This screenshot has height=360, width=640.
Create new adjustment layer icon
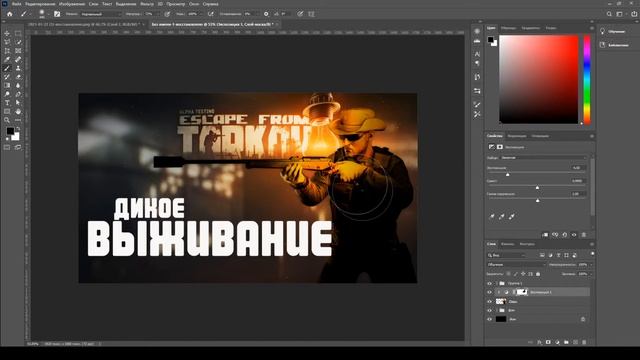(557, 342)
